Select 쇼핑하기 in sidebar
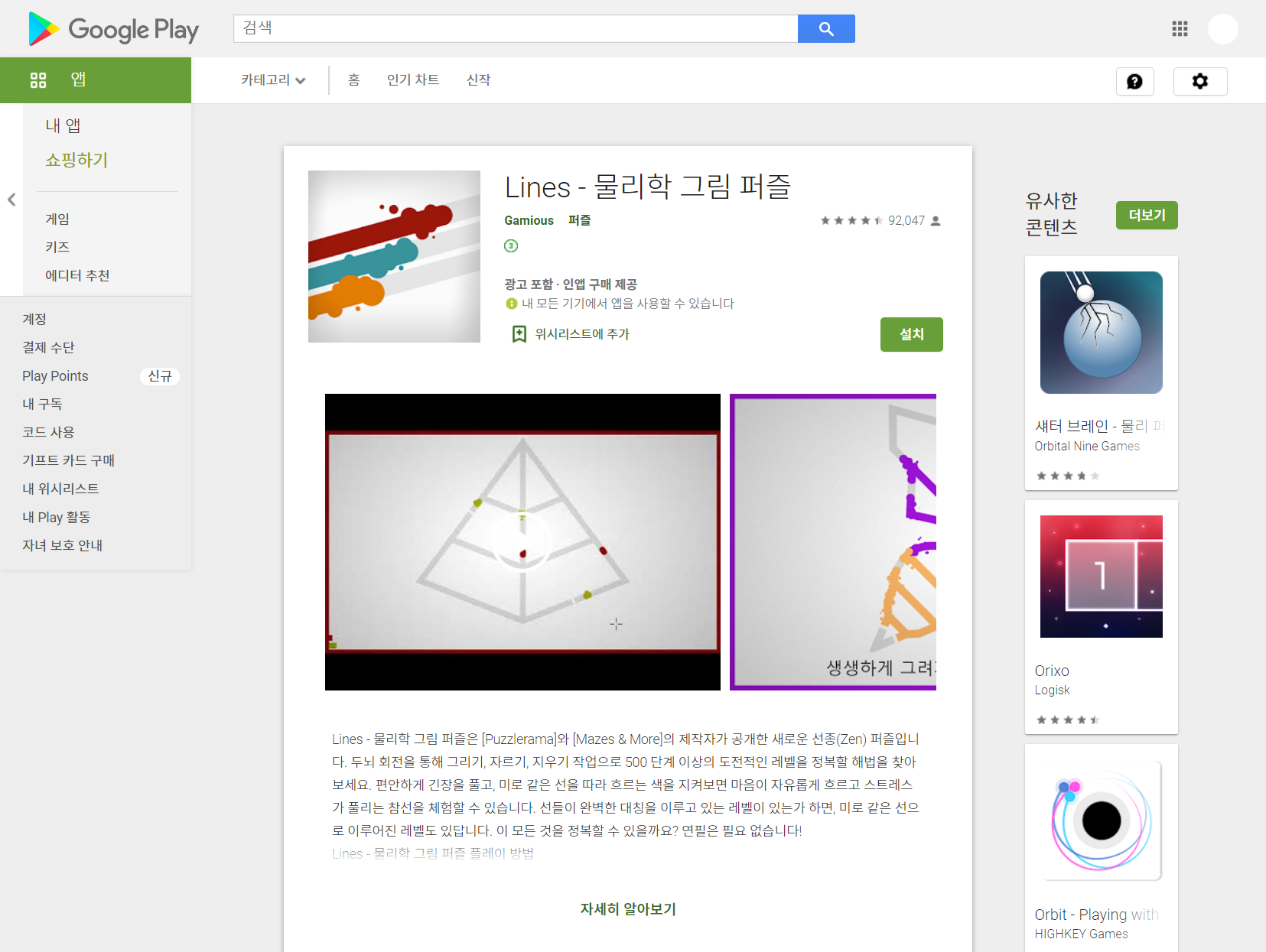Screen dimensions: 1266x952 pyautogui.click(x=76, y=160)
